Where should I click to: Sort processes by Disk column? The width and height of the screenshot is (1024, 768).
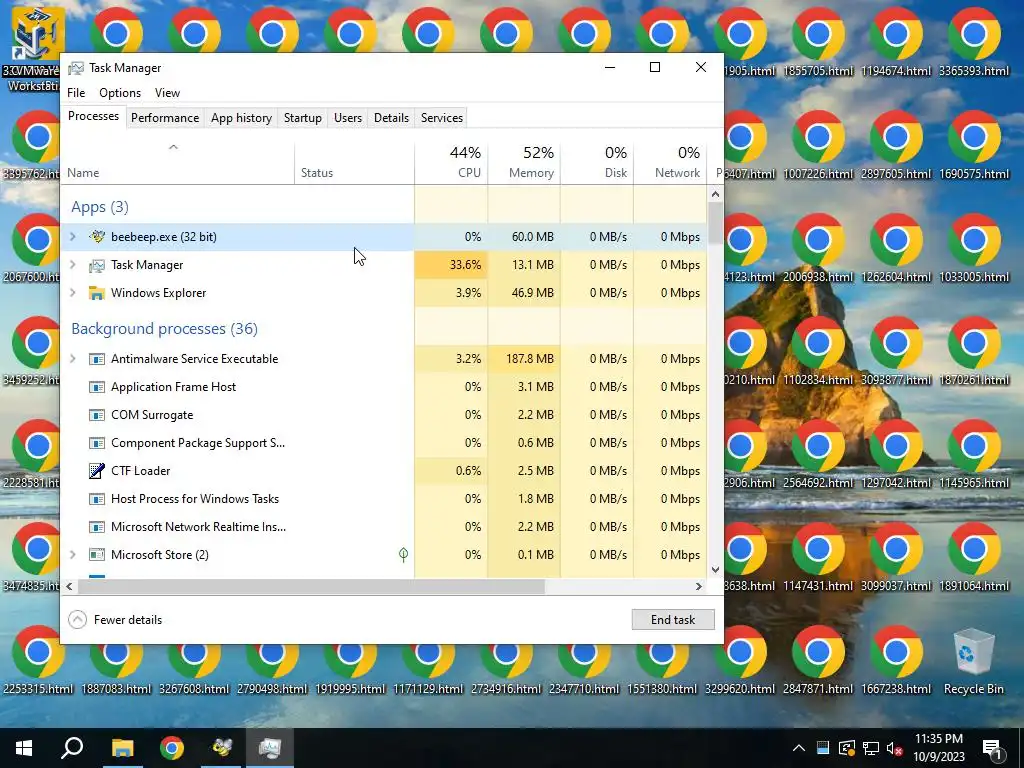[x=598, y=162]
